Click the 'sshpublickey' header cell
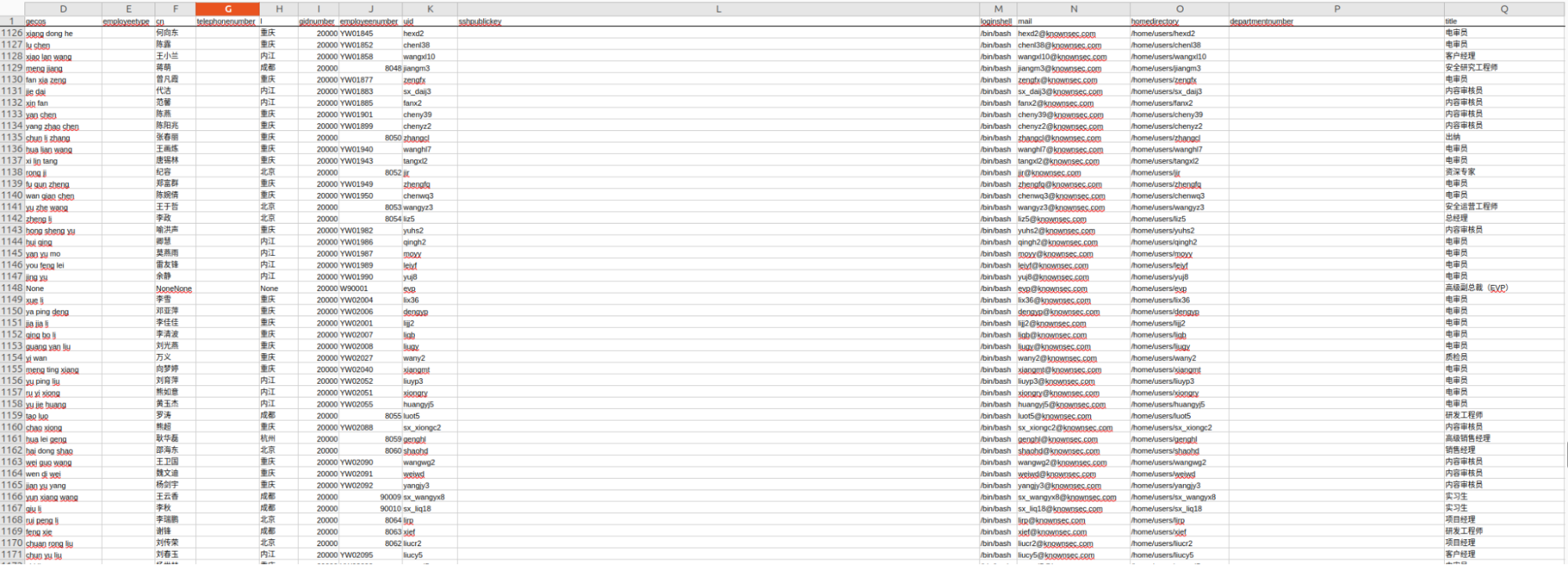Viewport: 1568px width, 565px height. [x=480, y=21]
